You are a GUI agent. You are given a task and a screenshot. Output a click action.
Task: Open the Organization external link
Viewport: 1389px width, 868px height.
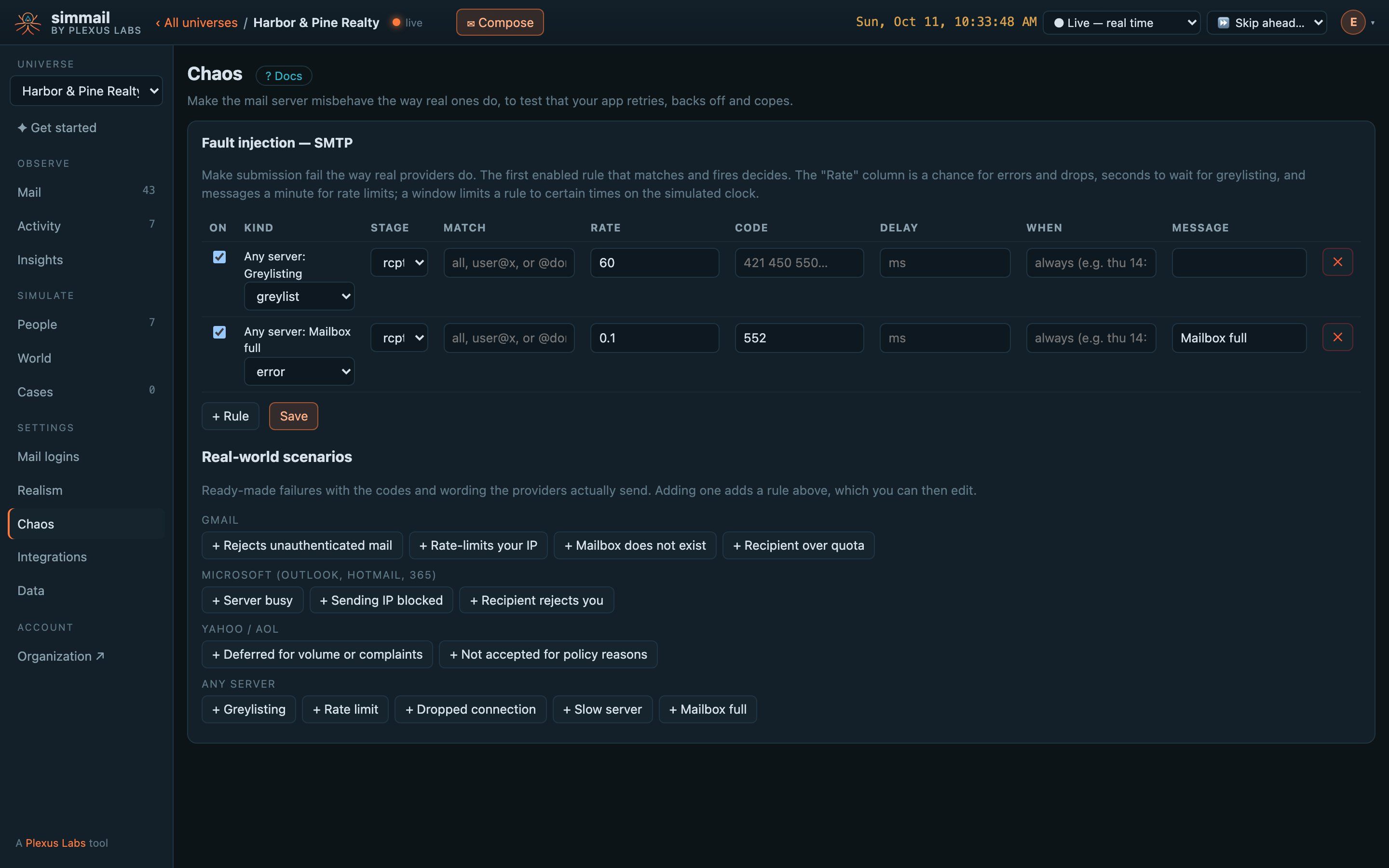pos(61,656)
